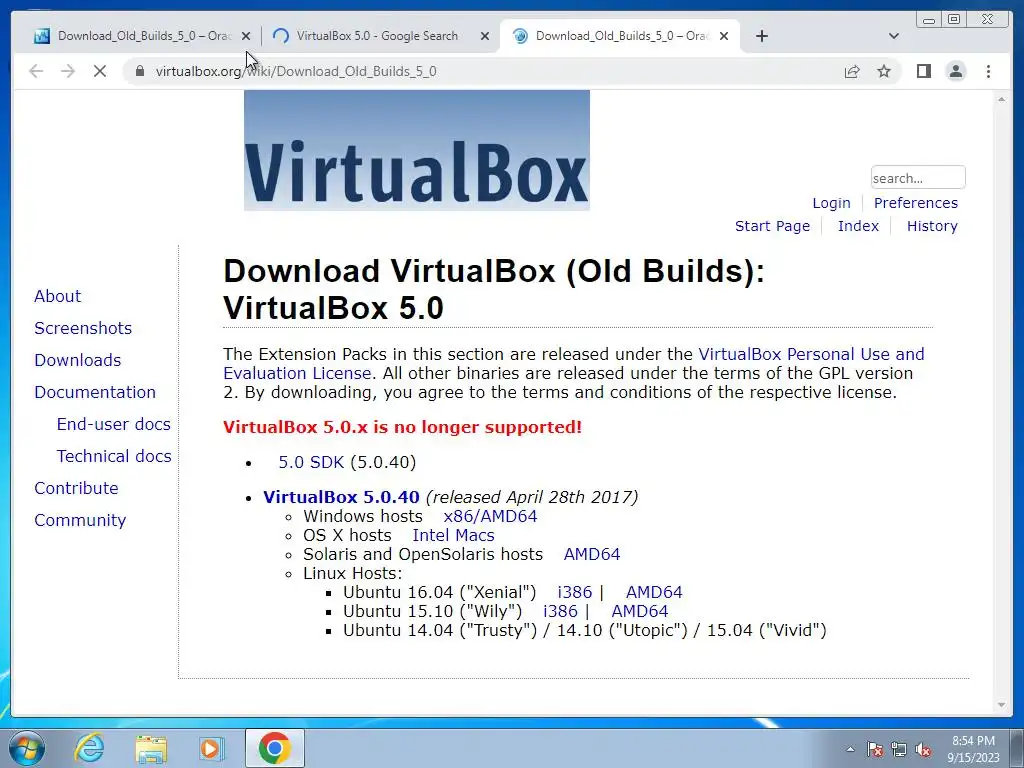Click the browser back arrow
Screen dimensions: 1024x768
36,71
